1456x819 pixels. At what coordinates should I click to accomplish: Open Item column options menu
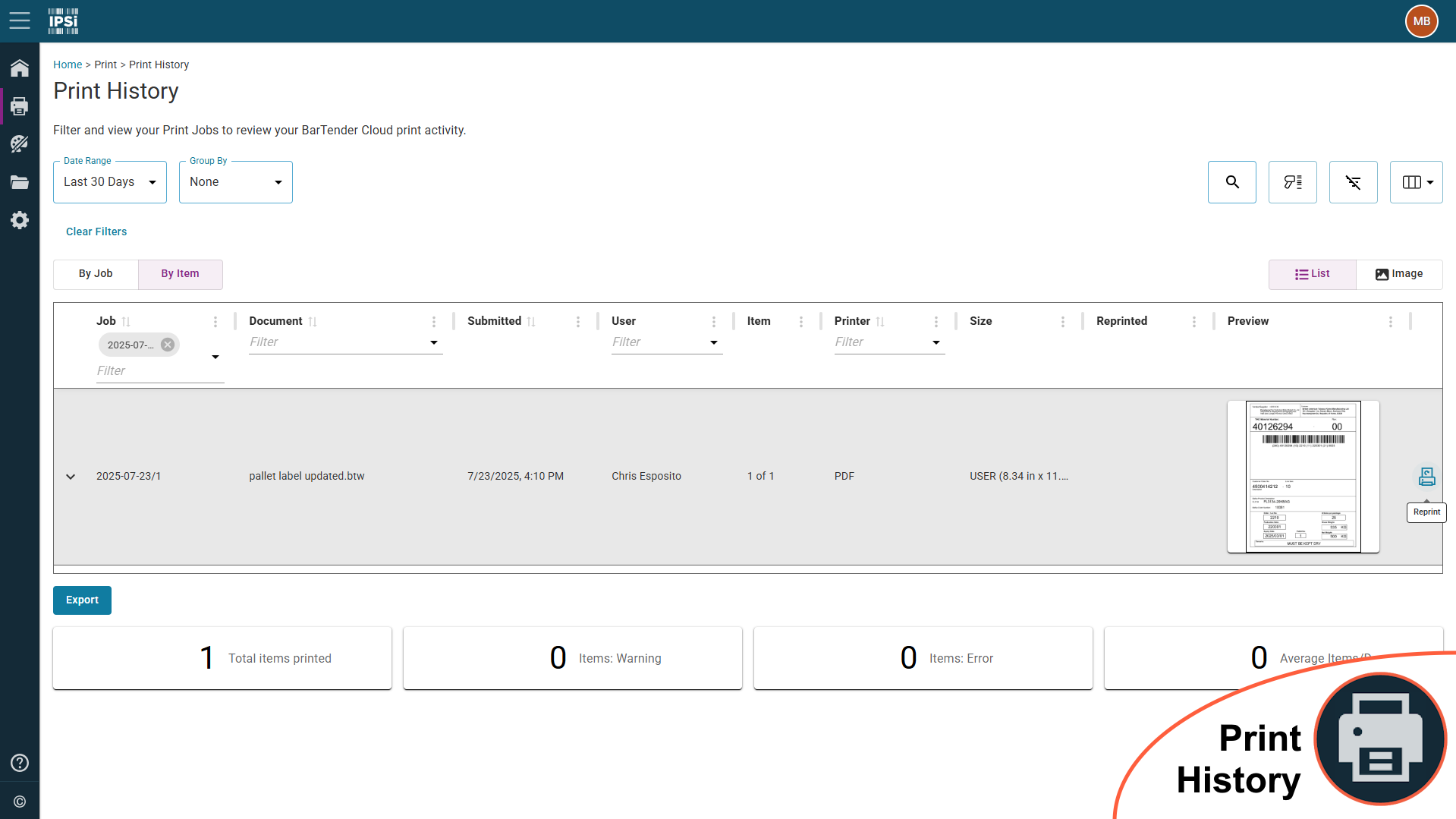click(x=801, y=322)
